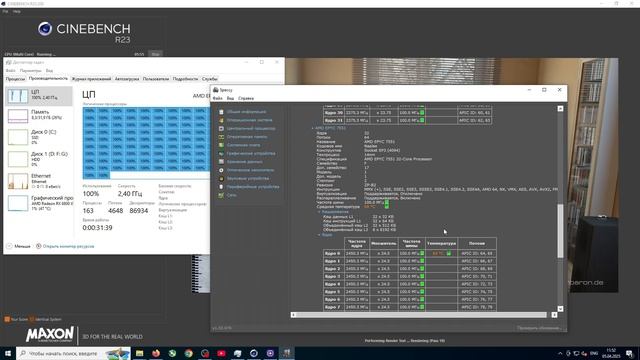Viewport: 640px width, 360px height.
Task: Select the Audio devices icon in Speccy
Action: (221, 178)
